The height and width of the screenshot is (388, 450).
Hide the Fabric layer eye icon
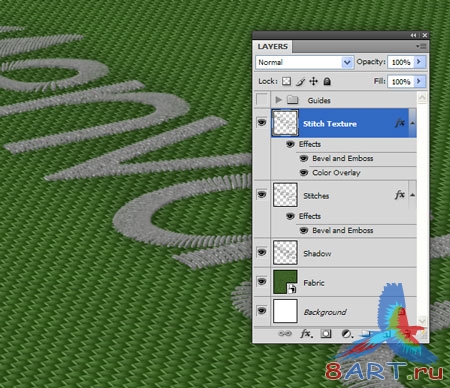point(262,282)
